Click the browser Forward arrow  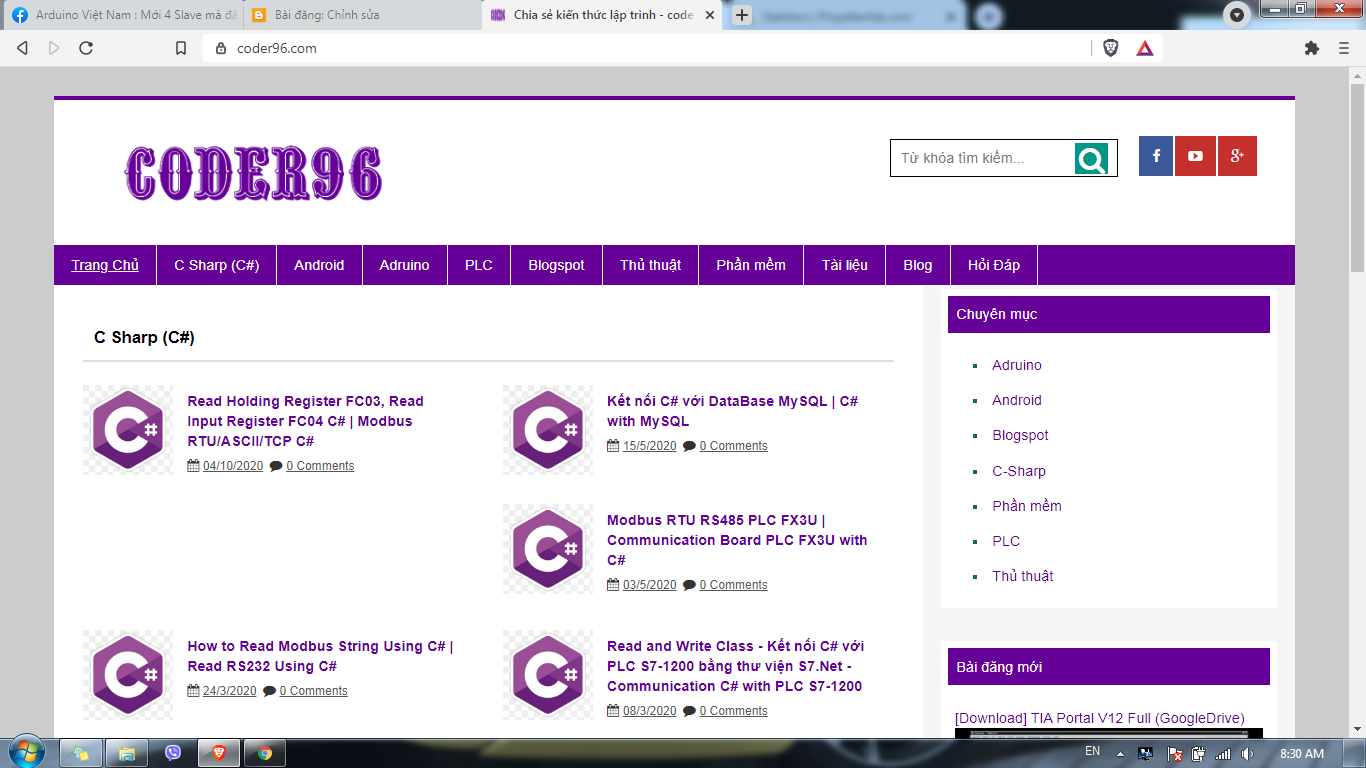(x=54, y=48)
